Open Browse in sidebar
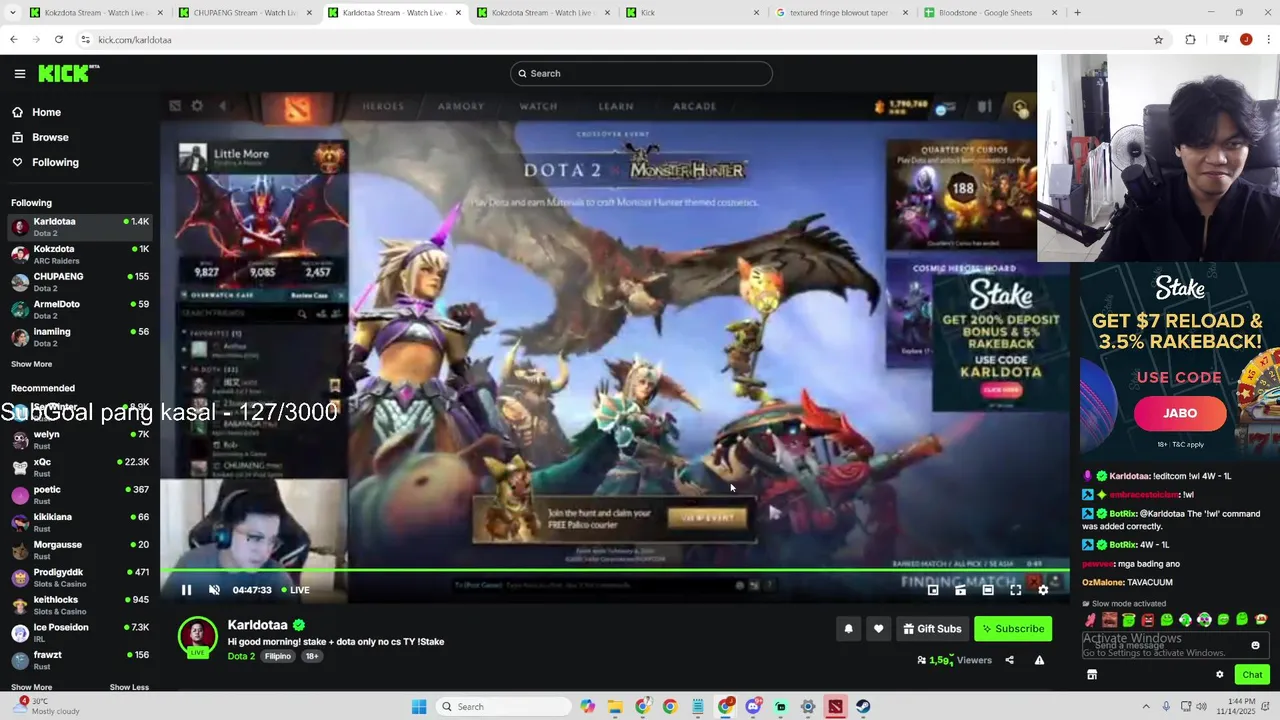1280x720 pixels. tap(40, 137)
